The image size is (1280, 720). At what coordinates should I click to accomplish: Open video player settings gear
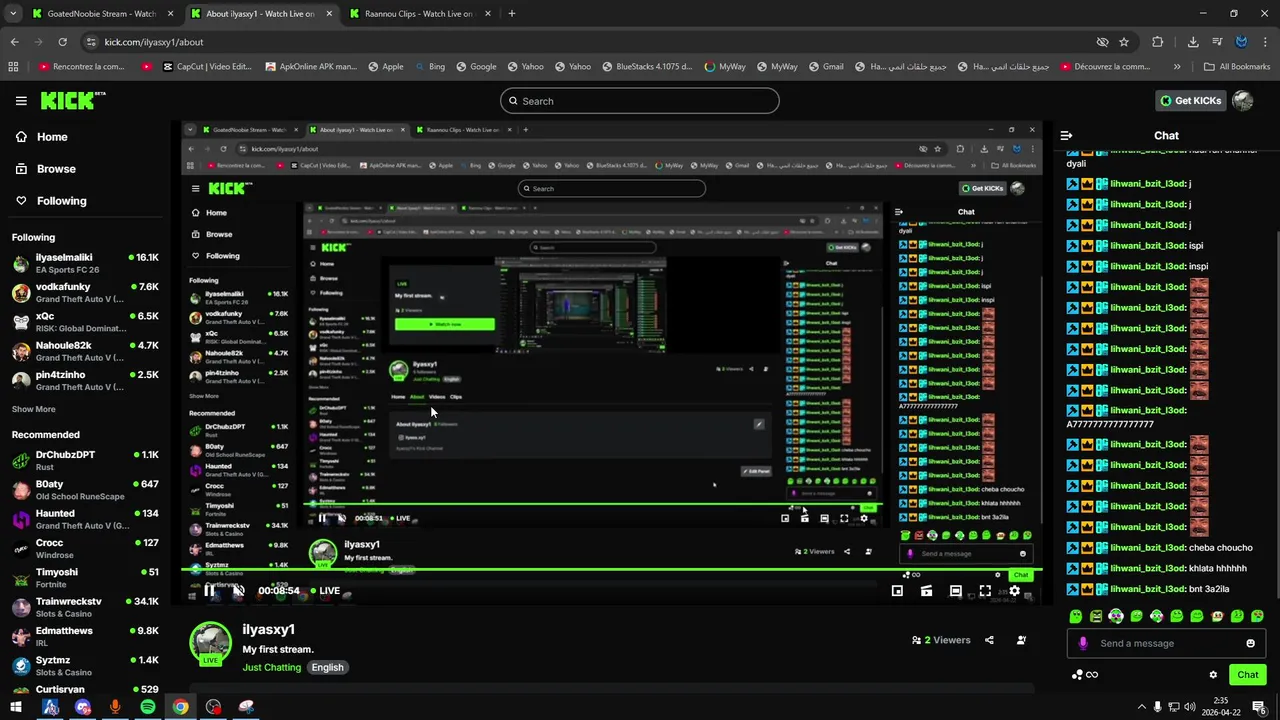[x=1014, y=591]
